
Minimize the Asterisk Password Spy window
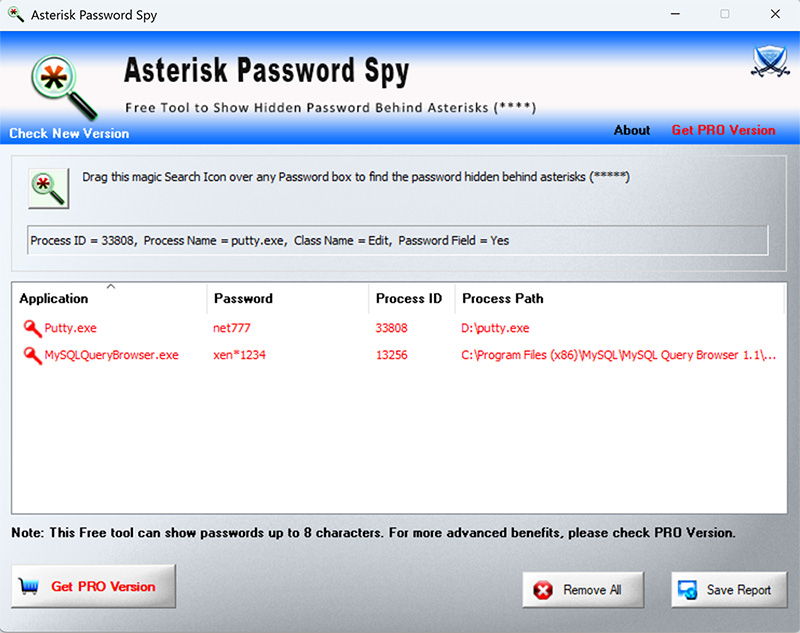click(675, 14)
